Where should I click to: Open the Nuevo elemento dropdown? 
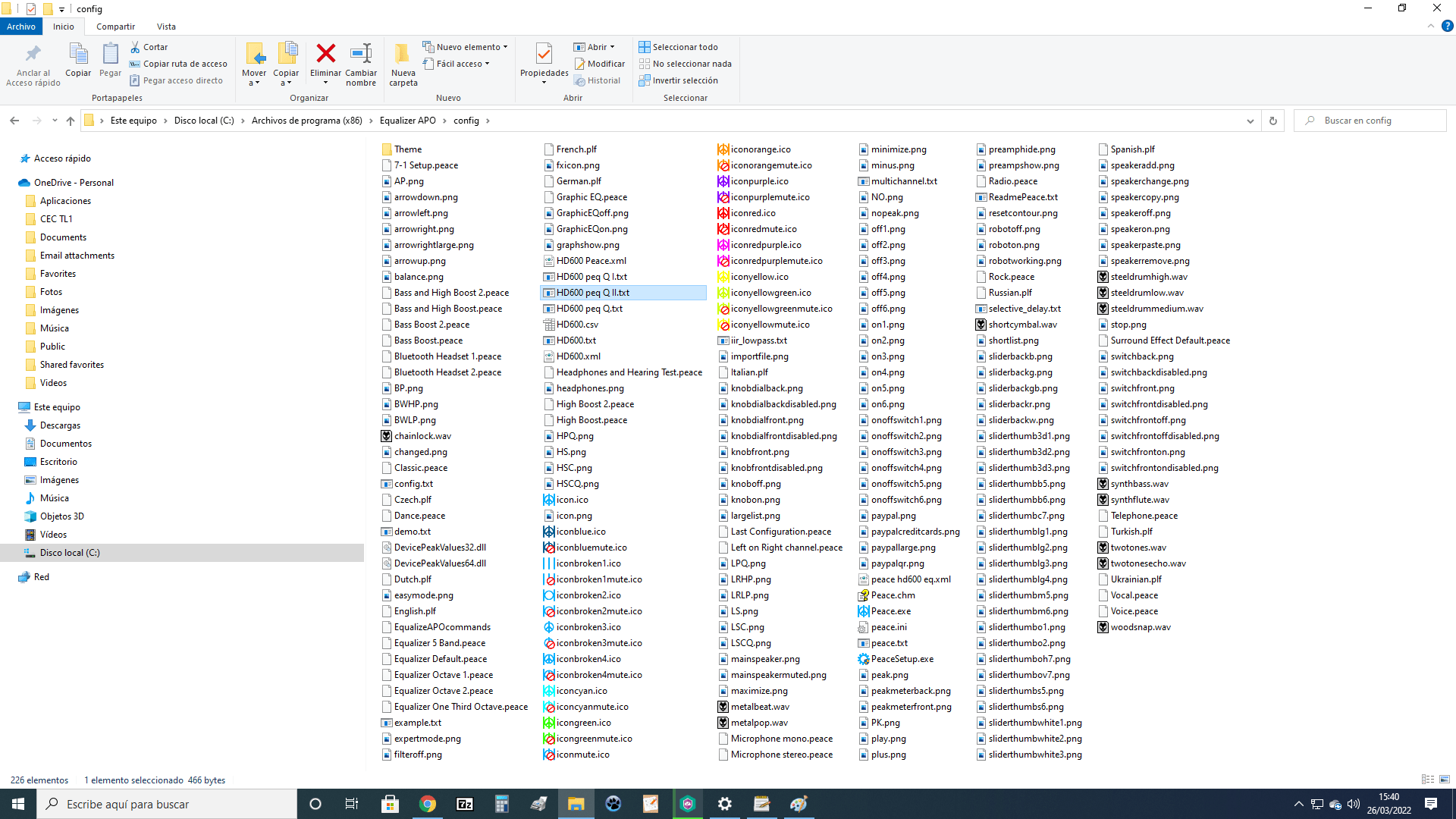[x=465, y=47]
